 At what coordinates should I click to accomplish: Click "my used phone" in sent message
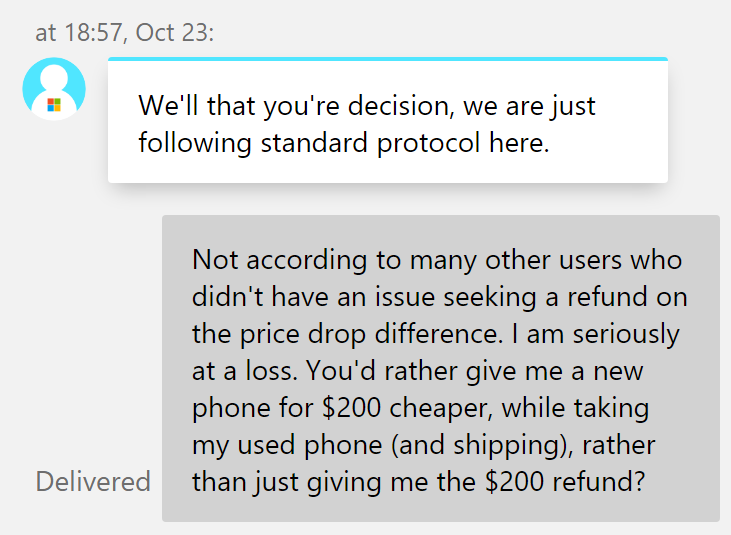click(x=287, y=445)
